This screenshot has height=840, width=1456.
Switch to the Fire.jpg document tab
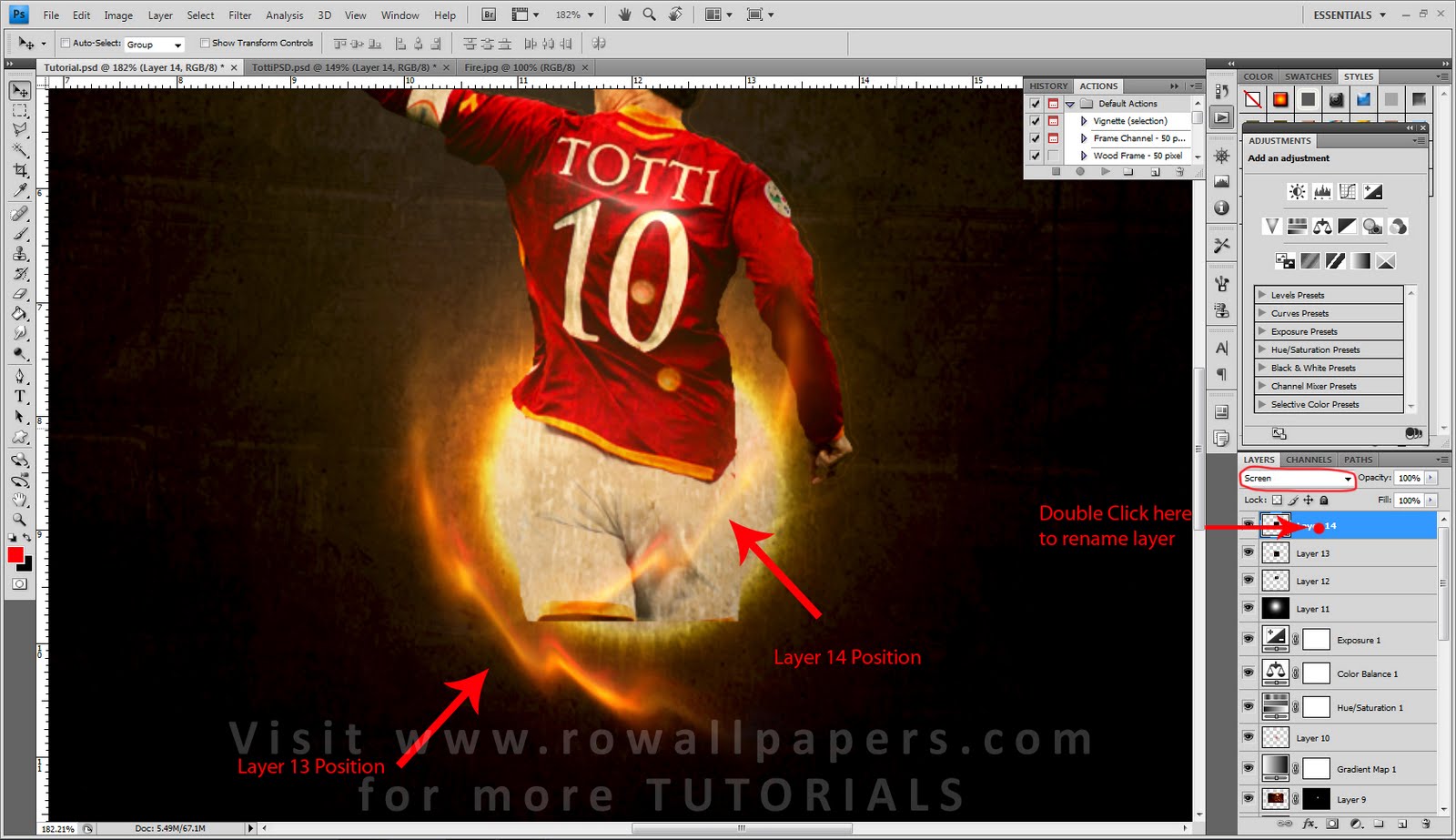click(x=520, y=67)
